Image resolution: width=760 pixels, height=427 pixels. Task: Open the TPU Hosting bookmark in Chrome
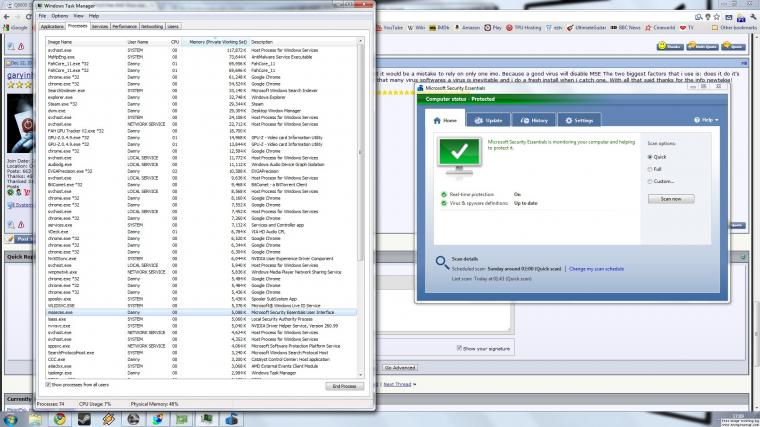(x=523, y=28)
